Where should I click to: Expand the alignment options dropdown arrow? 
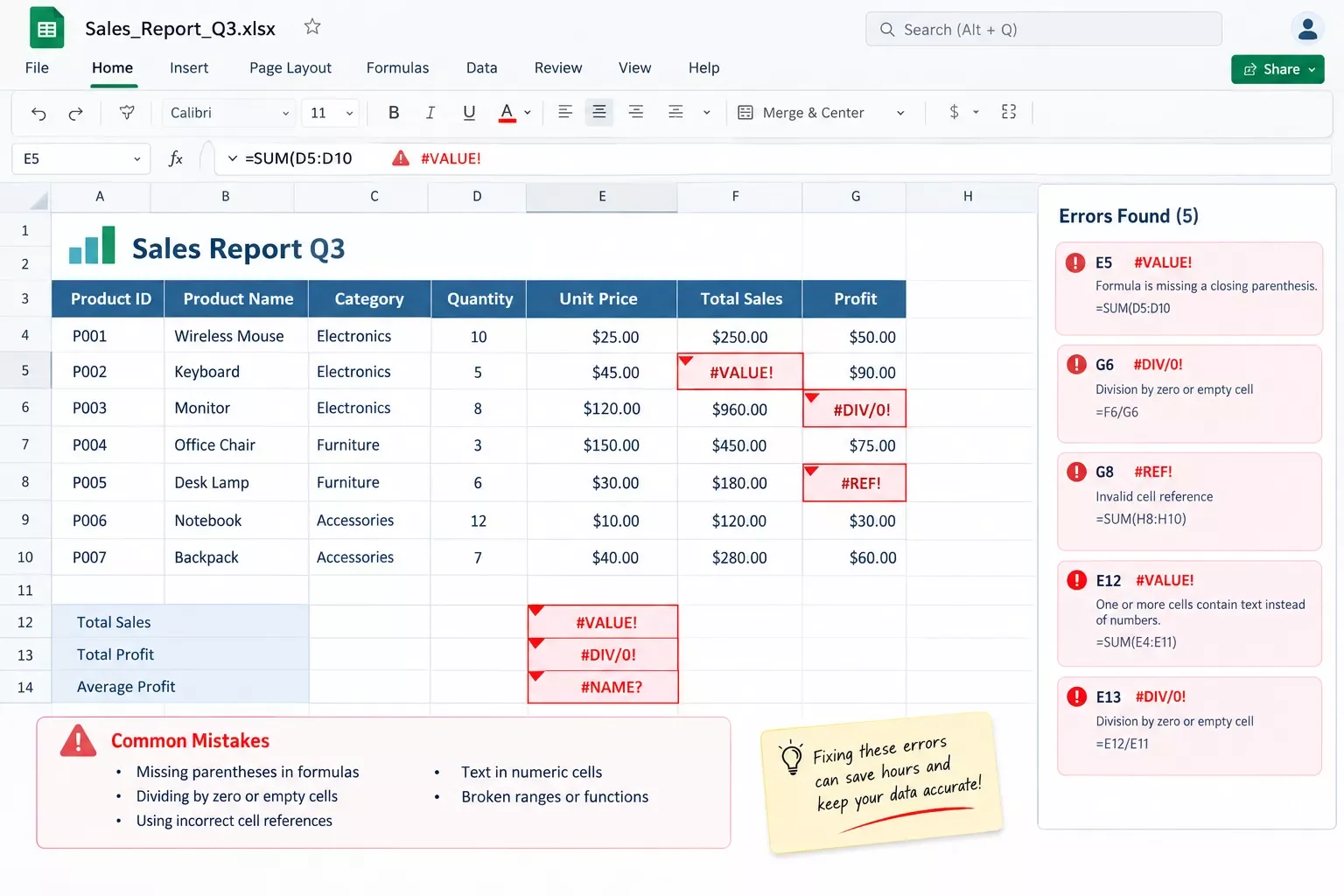[707, 113]
